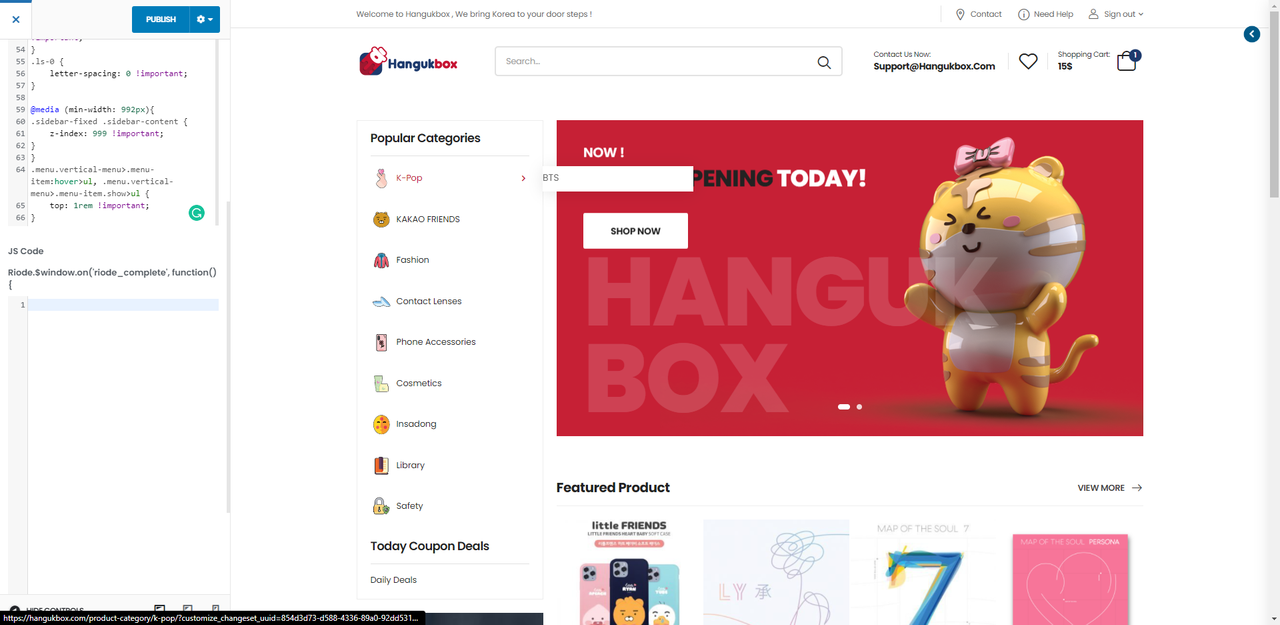Open the shopping cart bag icon

[1127, 61]
